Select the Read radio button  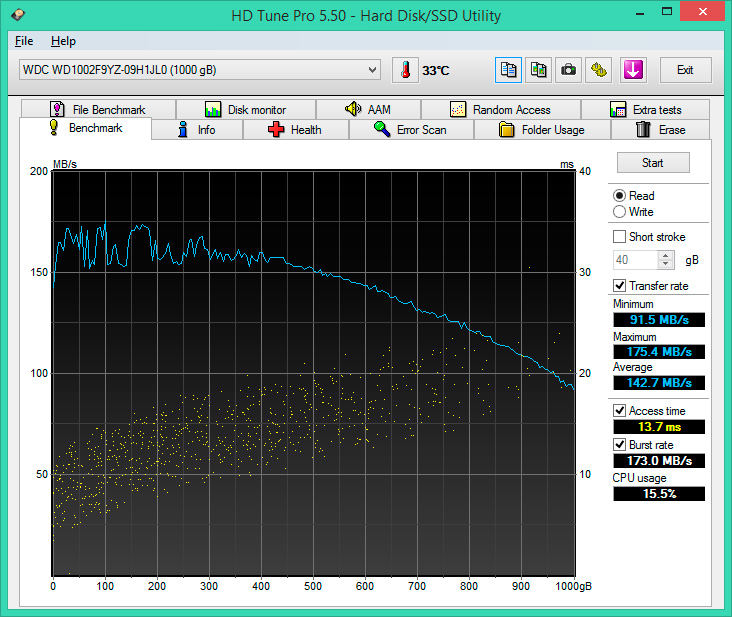(620, 196)
